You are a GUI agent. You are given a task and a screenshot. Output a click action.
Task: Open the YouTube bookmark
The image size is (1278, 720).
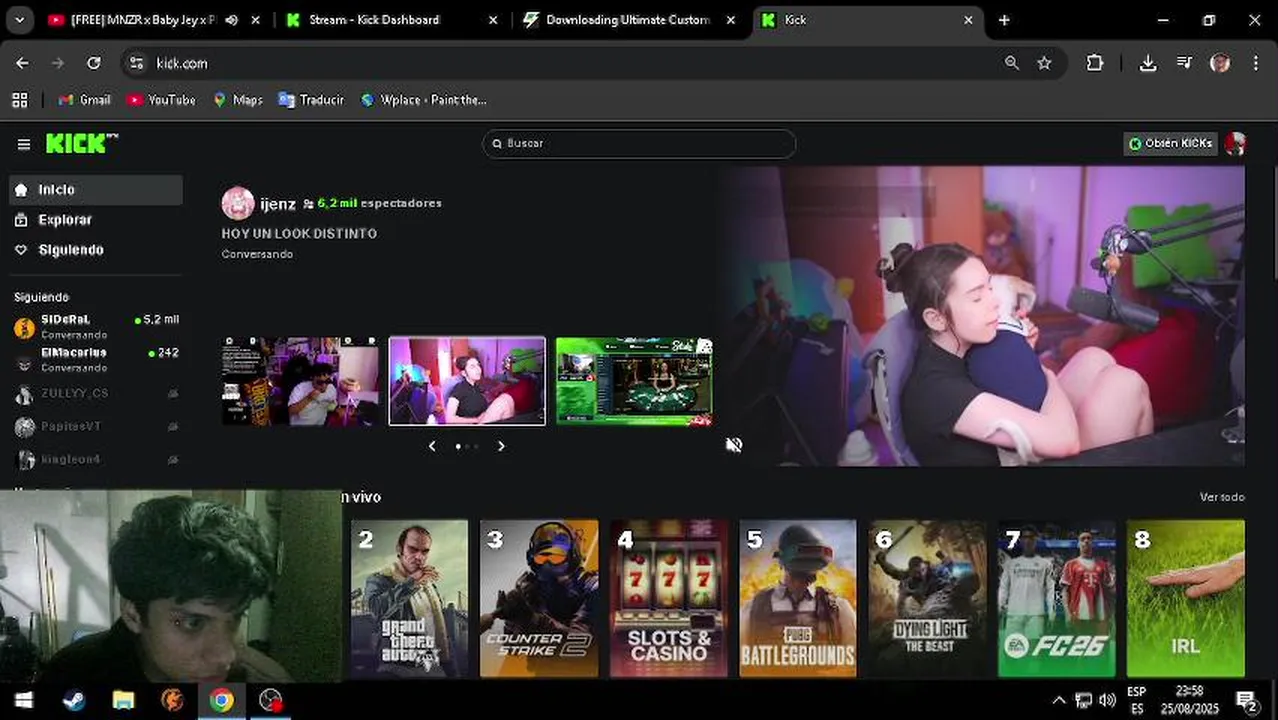tap(161, 100)
